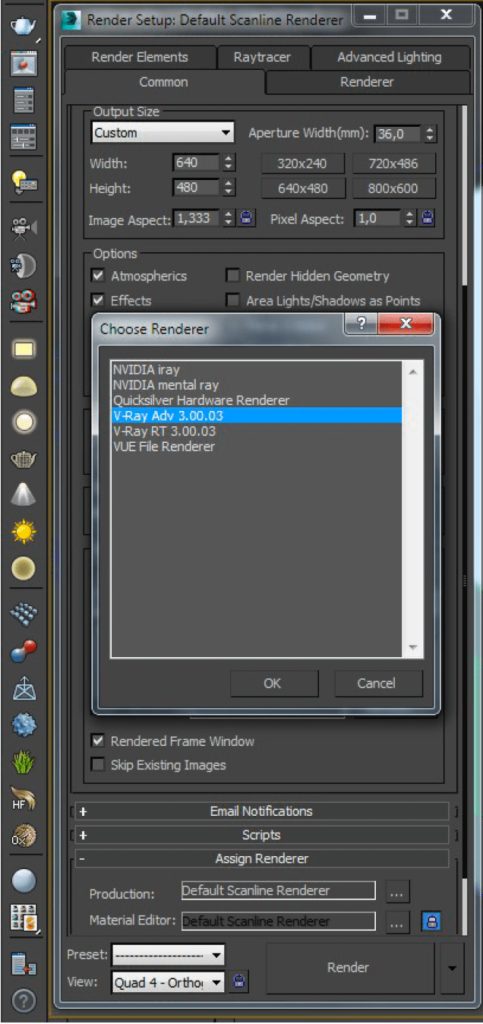Click the brown hairball 0x icon
This screenshot has width=483, height=1024.
point(23,835)
